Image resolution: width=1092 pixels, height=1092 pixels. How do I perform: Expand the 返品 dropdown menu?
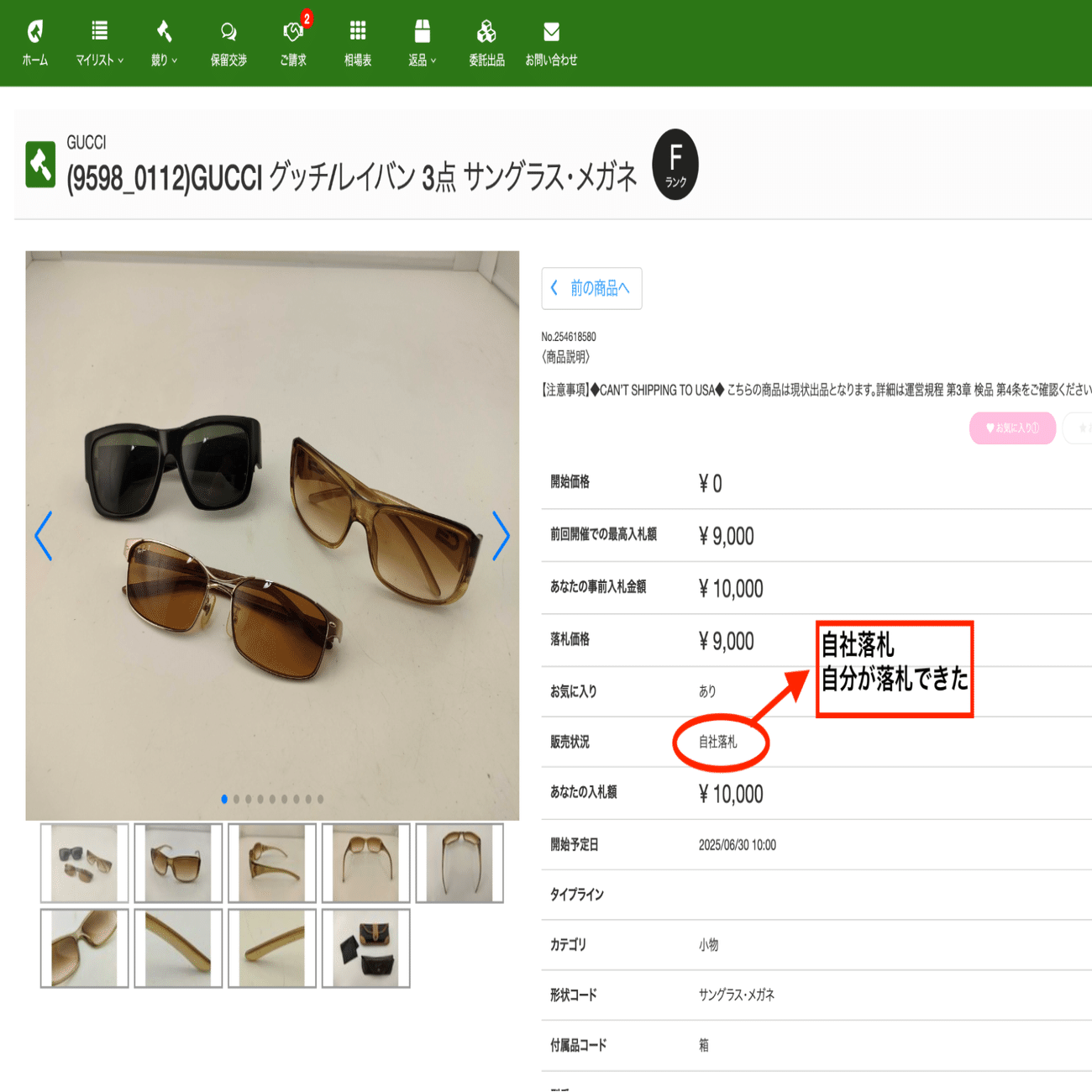click(422, 44)
